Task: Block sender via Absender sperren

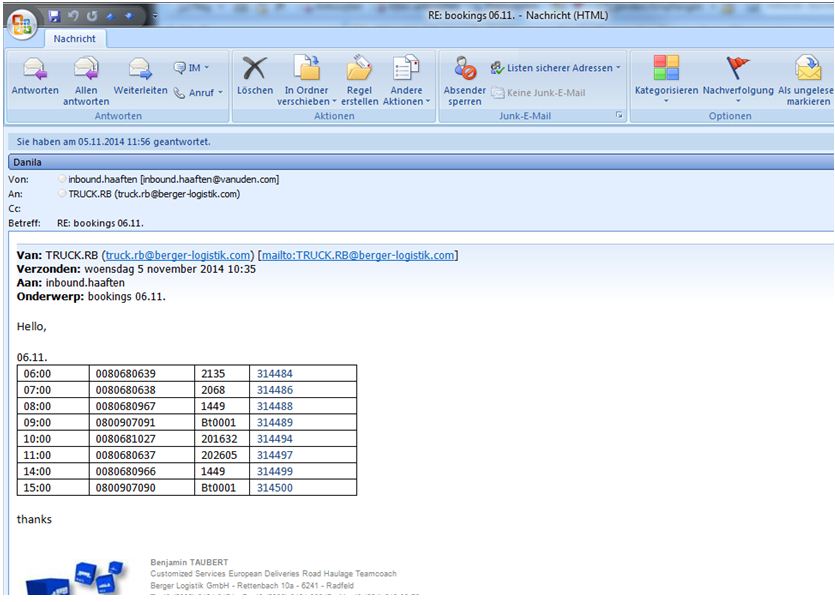Action: tap(464, 81)
